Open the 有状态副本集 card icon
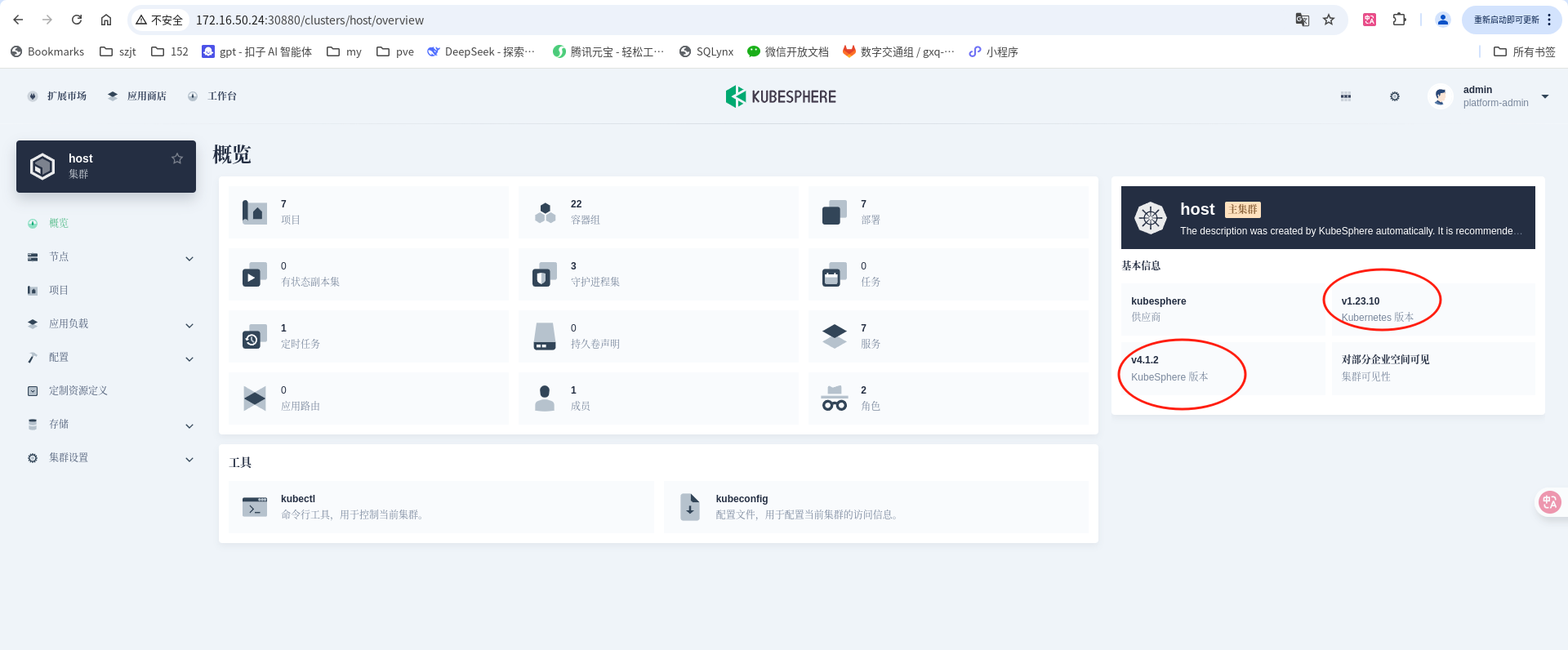This screenshot has width=1568, height=650. point(255,274)
